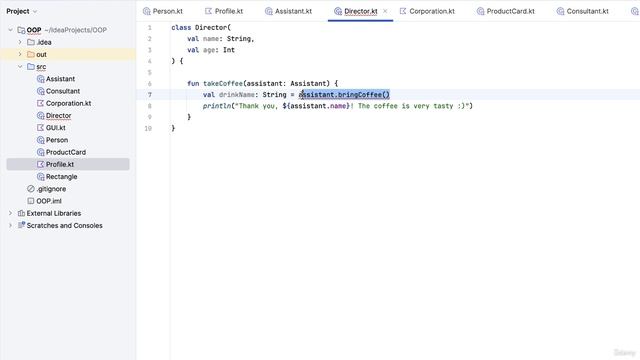Viewport: 640px width, 360px height.
Task: Click the OOP.iml module file icon
Action: pyautogui.click(x=31, y=201)
